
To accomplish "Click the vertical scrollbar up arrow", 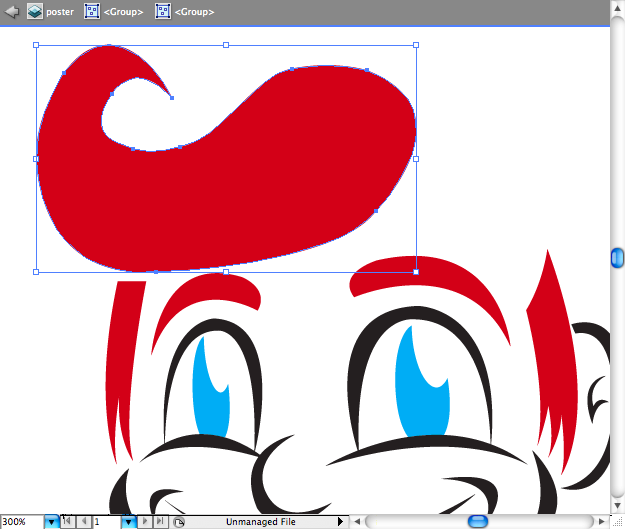I will click(617, 8).
